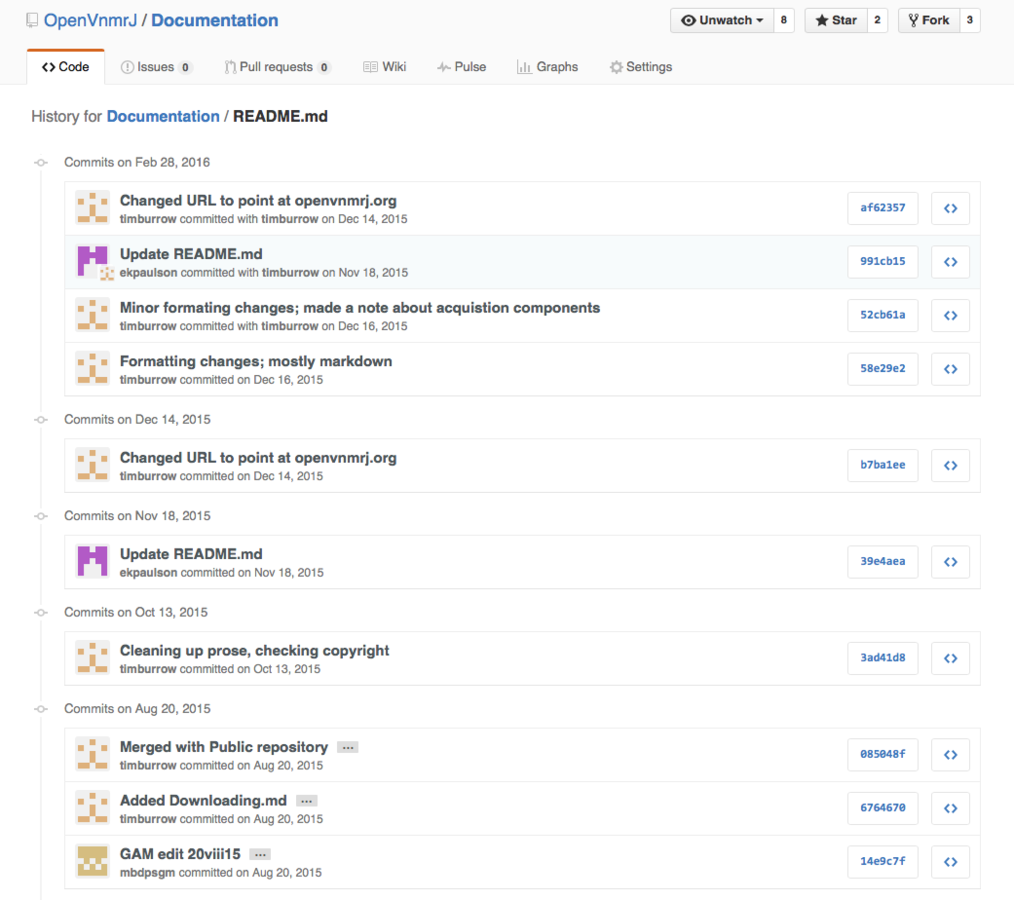Click timburrow avatar beside Merged with Public repository
Image resolution: width=1014 pixels, height=900 pixels.
pos(92,754)
